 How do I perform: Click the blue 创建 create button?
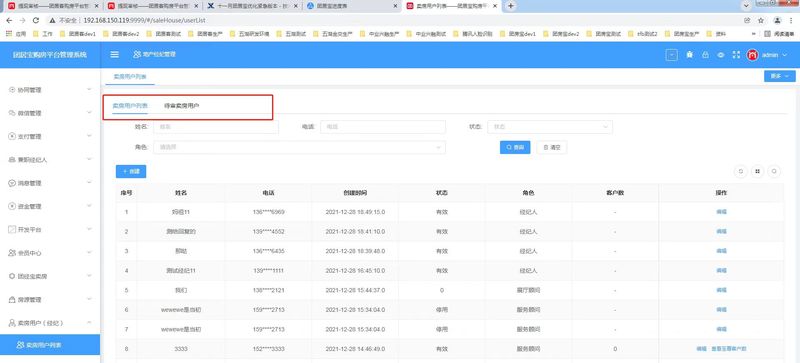(x=131, y=172)
